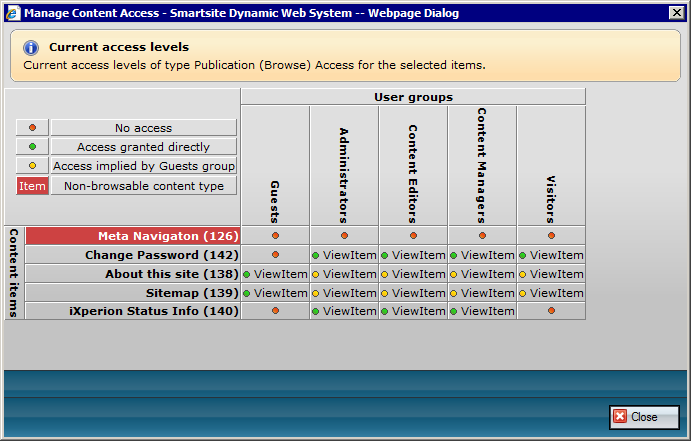Image resolution: width=691 pixels, height=441 pixels.
Task: Click Change Password ViewItem cell for Content Managers
Action: tap(482, 255)
